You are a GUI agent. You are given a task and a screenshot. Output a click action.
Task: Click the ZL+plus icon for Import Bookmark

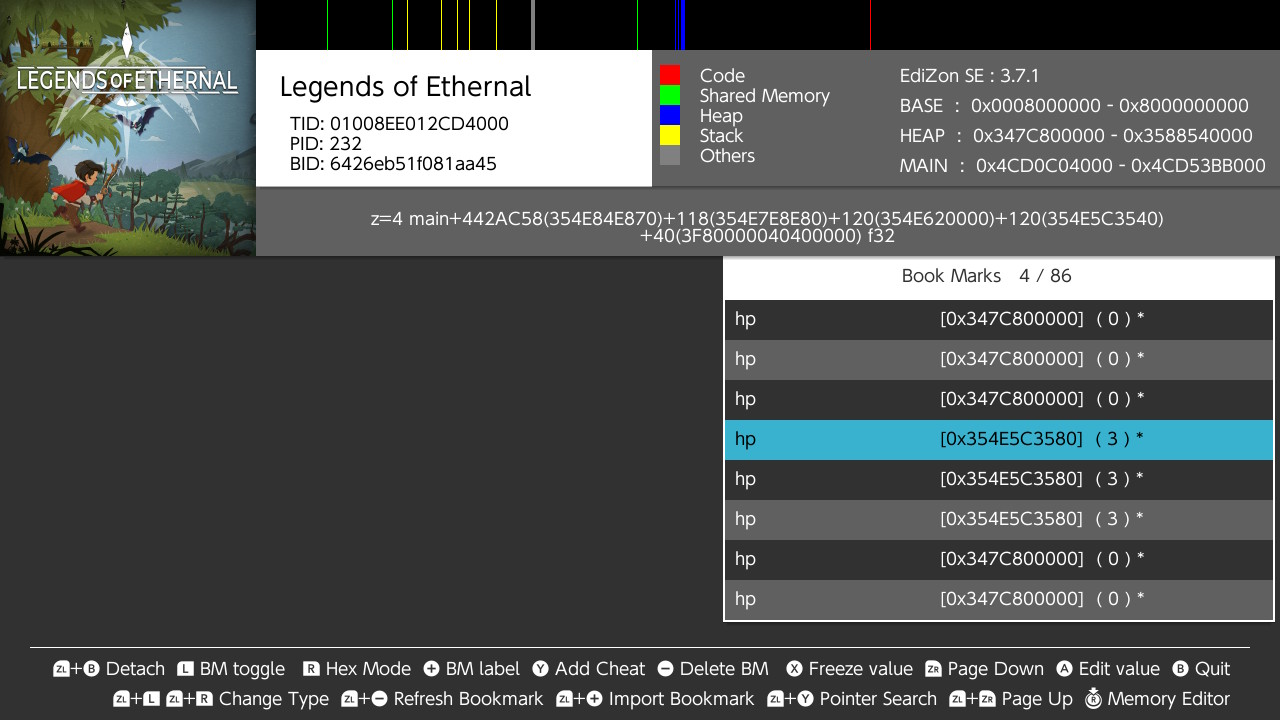coord(579,699)
